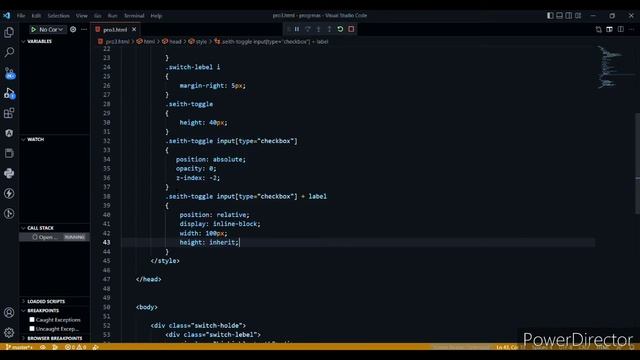The height and width of the screenshot is (360, 640).
Task: Open the Manage gear in activity bar
Action: 9,333
